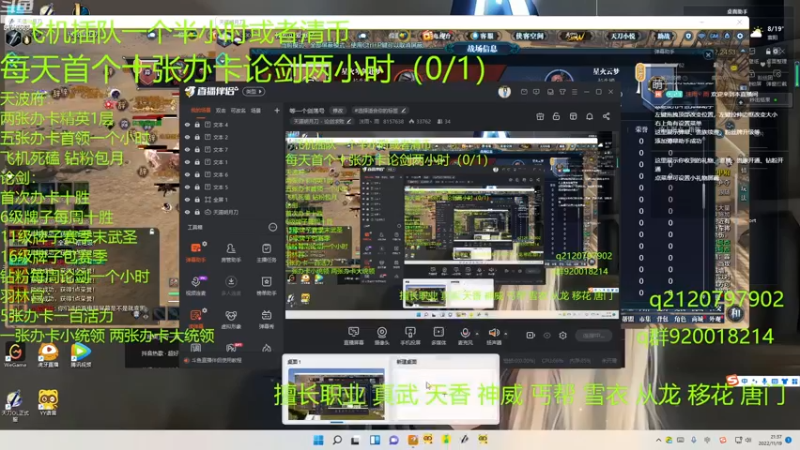Image resolution: width=800 pixels, height=450 pixels.
Task: Click the unlock padlock icon in stream header
Action: (556, 116)
